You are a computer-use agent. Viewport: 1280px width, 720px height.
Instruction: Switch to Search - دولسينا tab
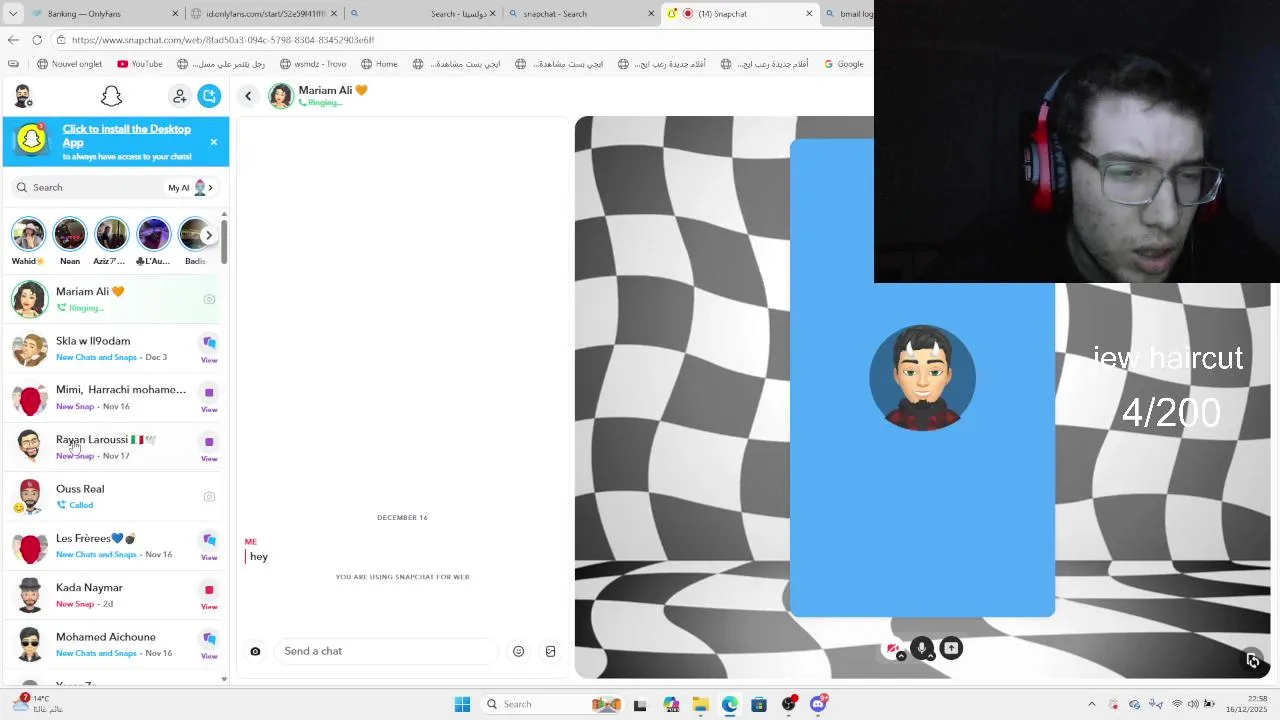coord(423,14)
